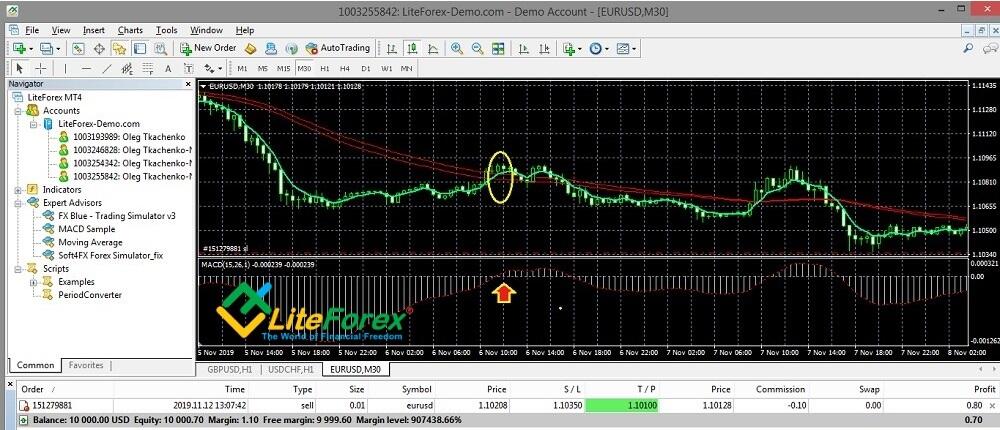Collapse the Accounts tree node
The height and width of the screenshot is (430, 1000).
(17, 110)
